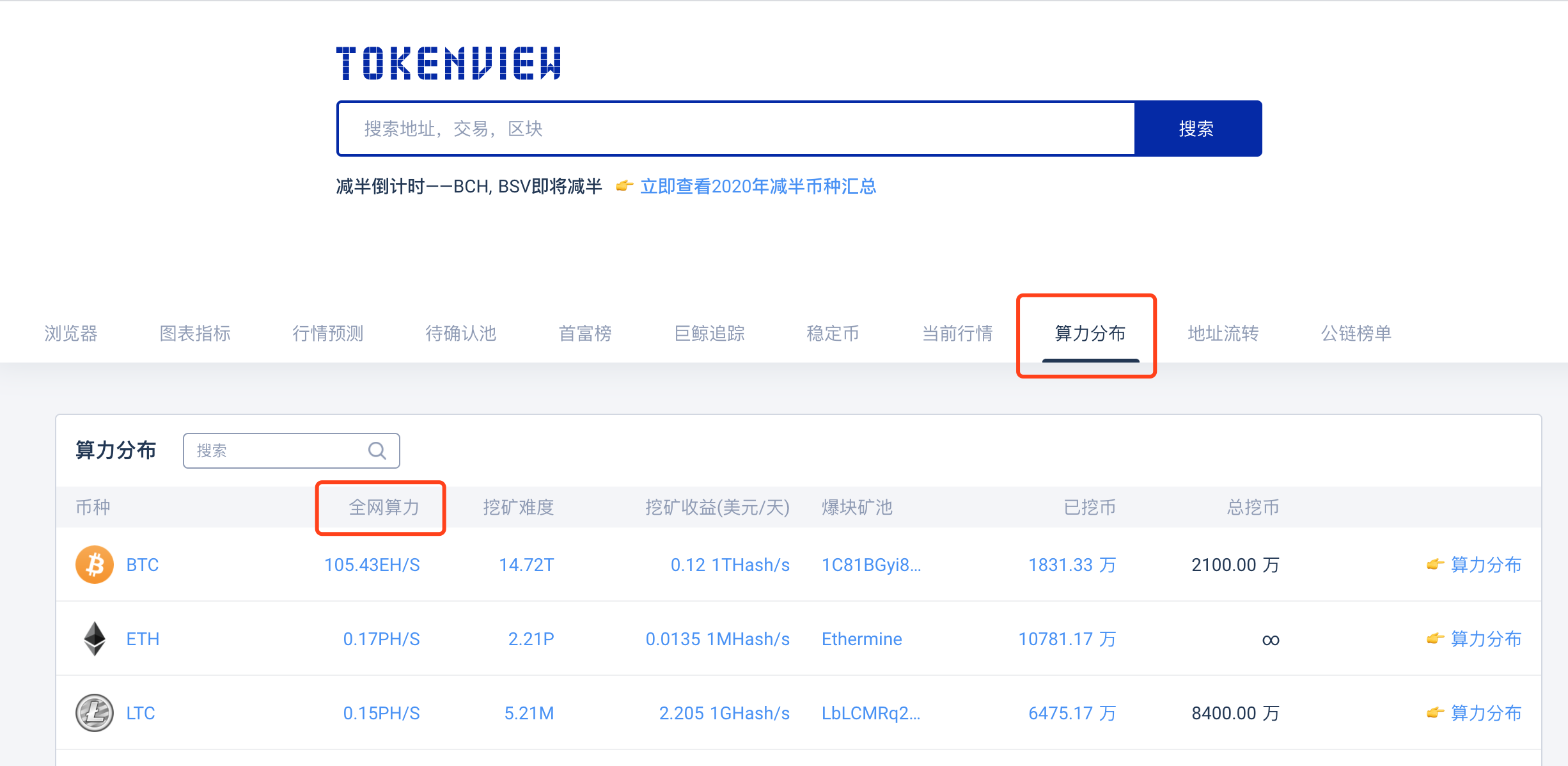The image size is (1568, 766).
Task: Click the TOKENVIEW logo
Action: coord(448,63)
